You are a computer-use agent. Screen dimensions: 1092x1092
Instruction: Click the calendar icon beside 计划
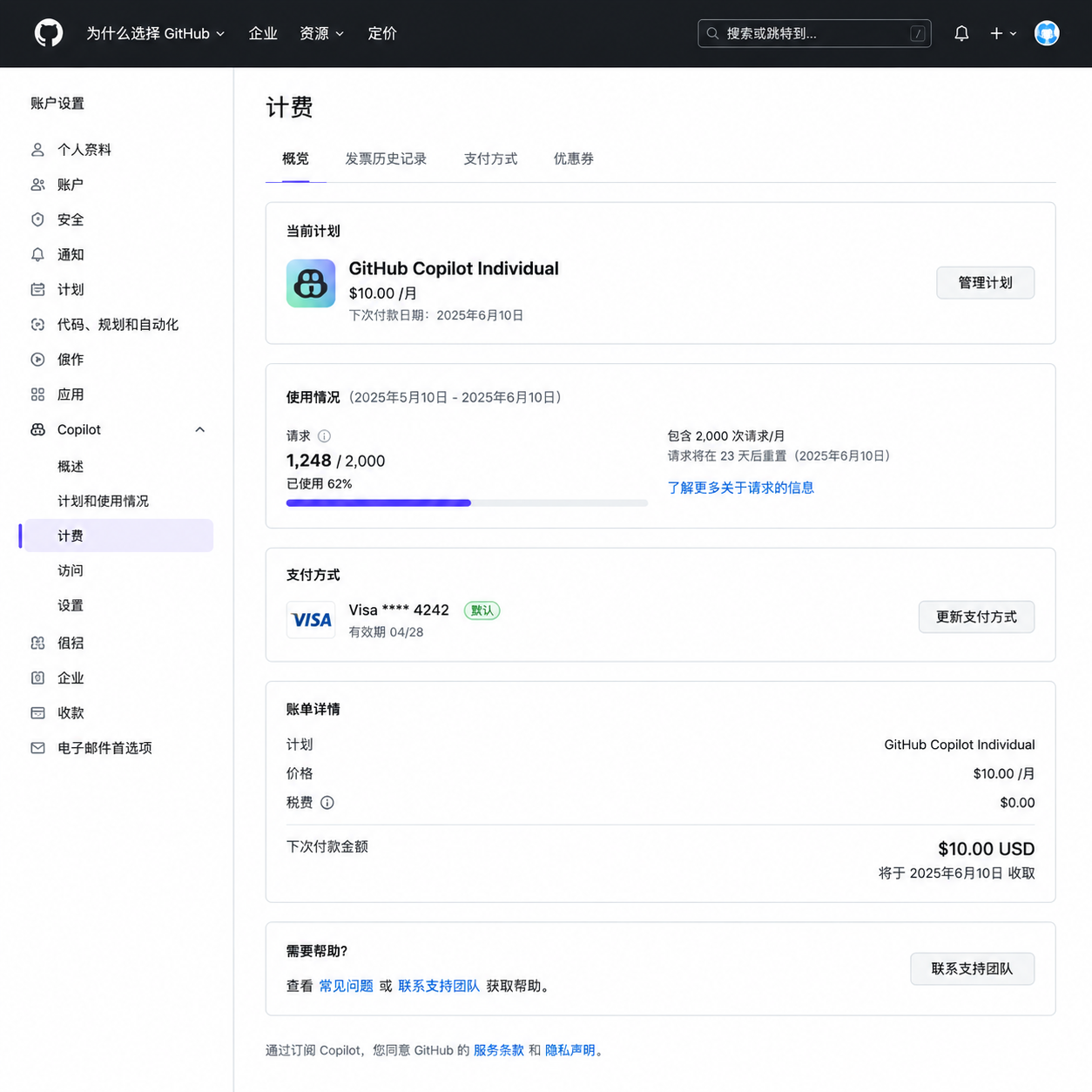(37, 289)
